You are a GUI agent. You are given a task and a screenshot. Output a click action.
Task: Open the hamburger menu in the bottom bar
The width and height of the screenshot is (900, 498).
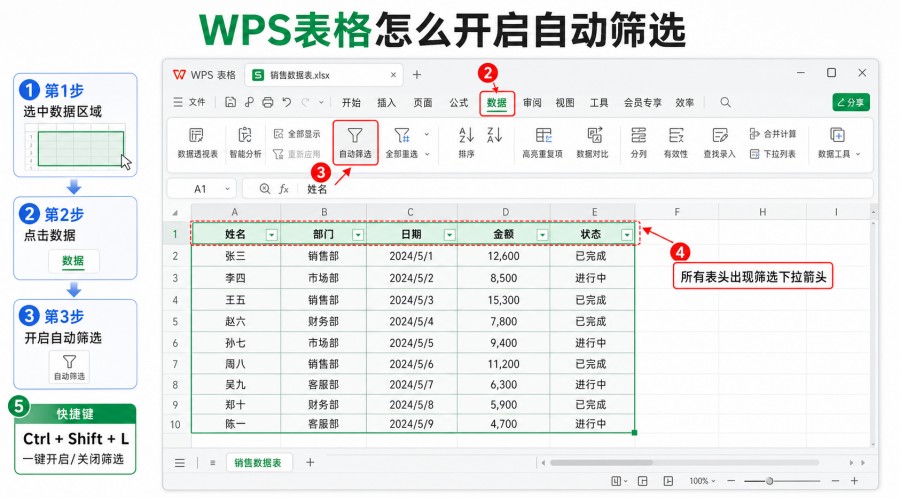(x=180, y=462)
